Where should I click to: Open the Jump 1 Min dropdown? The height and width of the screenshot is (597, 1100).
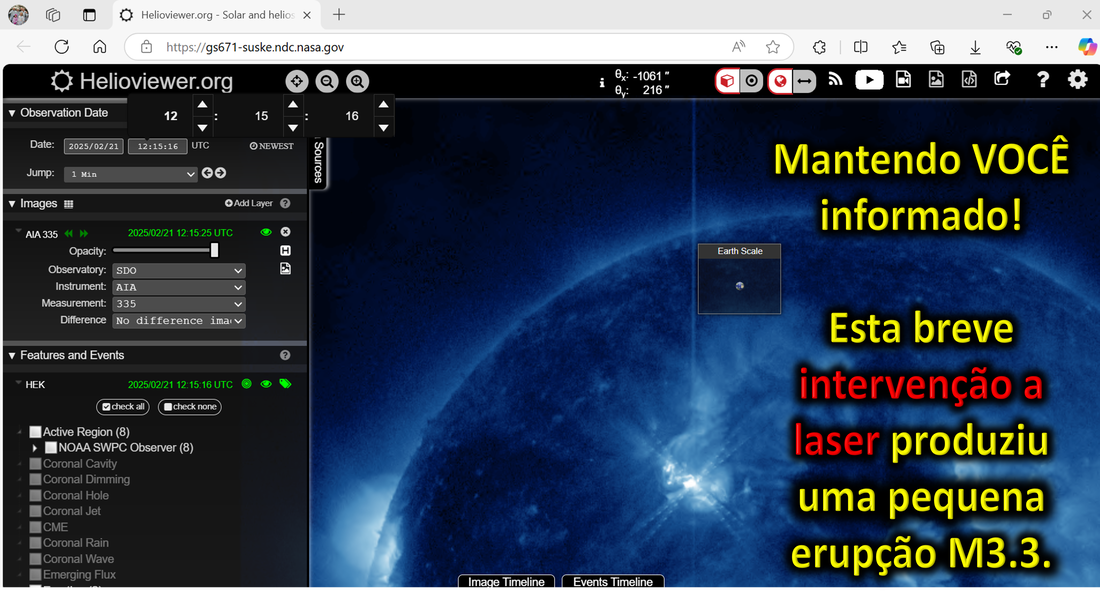(x=130, y=174)
